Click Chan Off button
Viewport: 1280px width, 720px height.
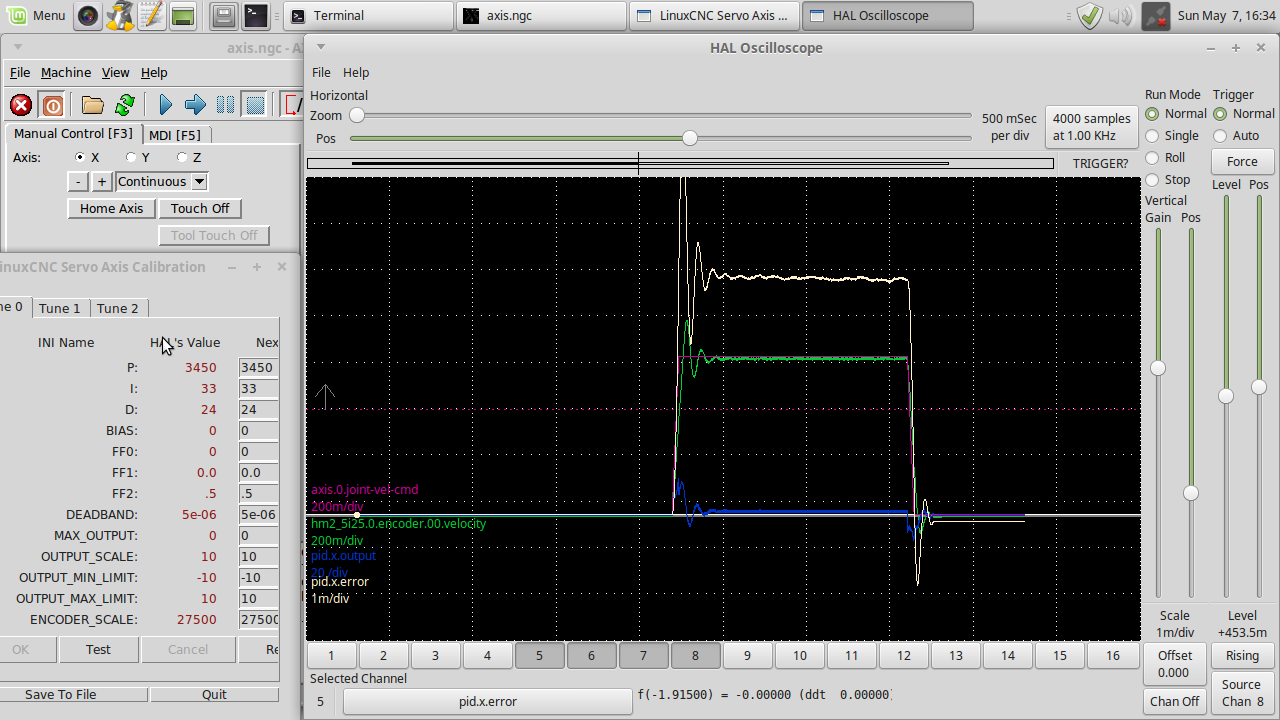(1175, 701)
